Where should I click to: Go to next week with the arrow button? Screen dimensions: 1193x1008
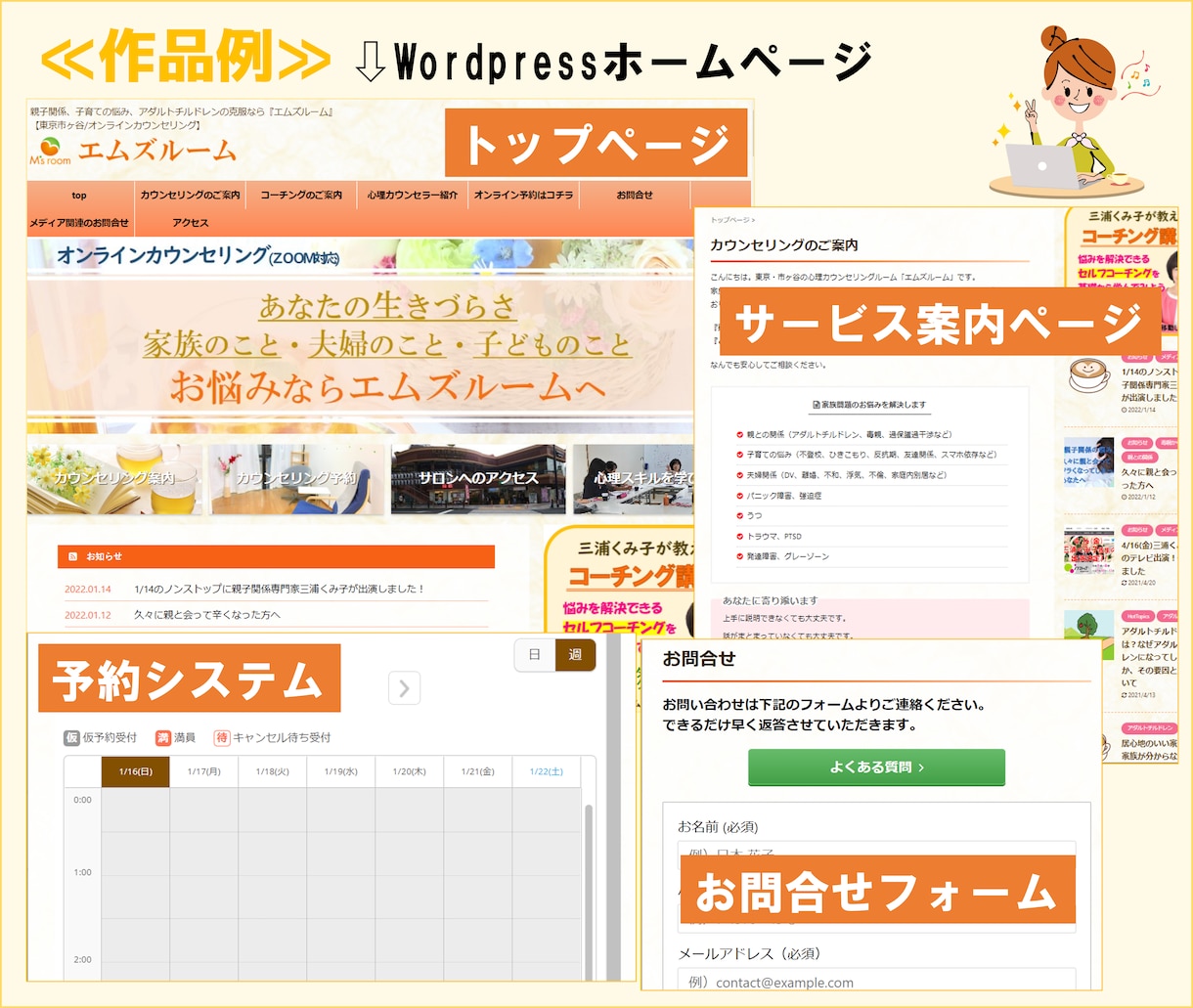404,688
